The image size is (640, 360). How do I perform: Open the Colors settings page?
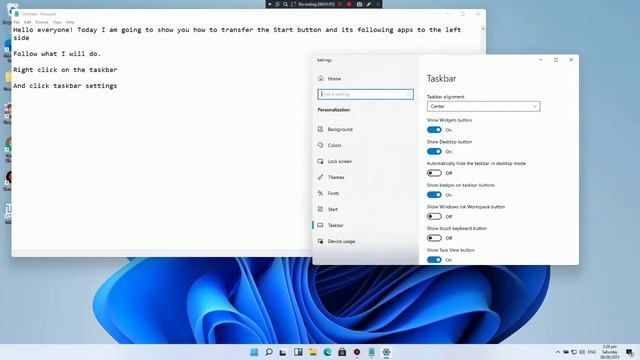click(334, 145)
